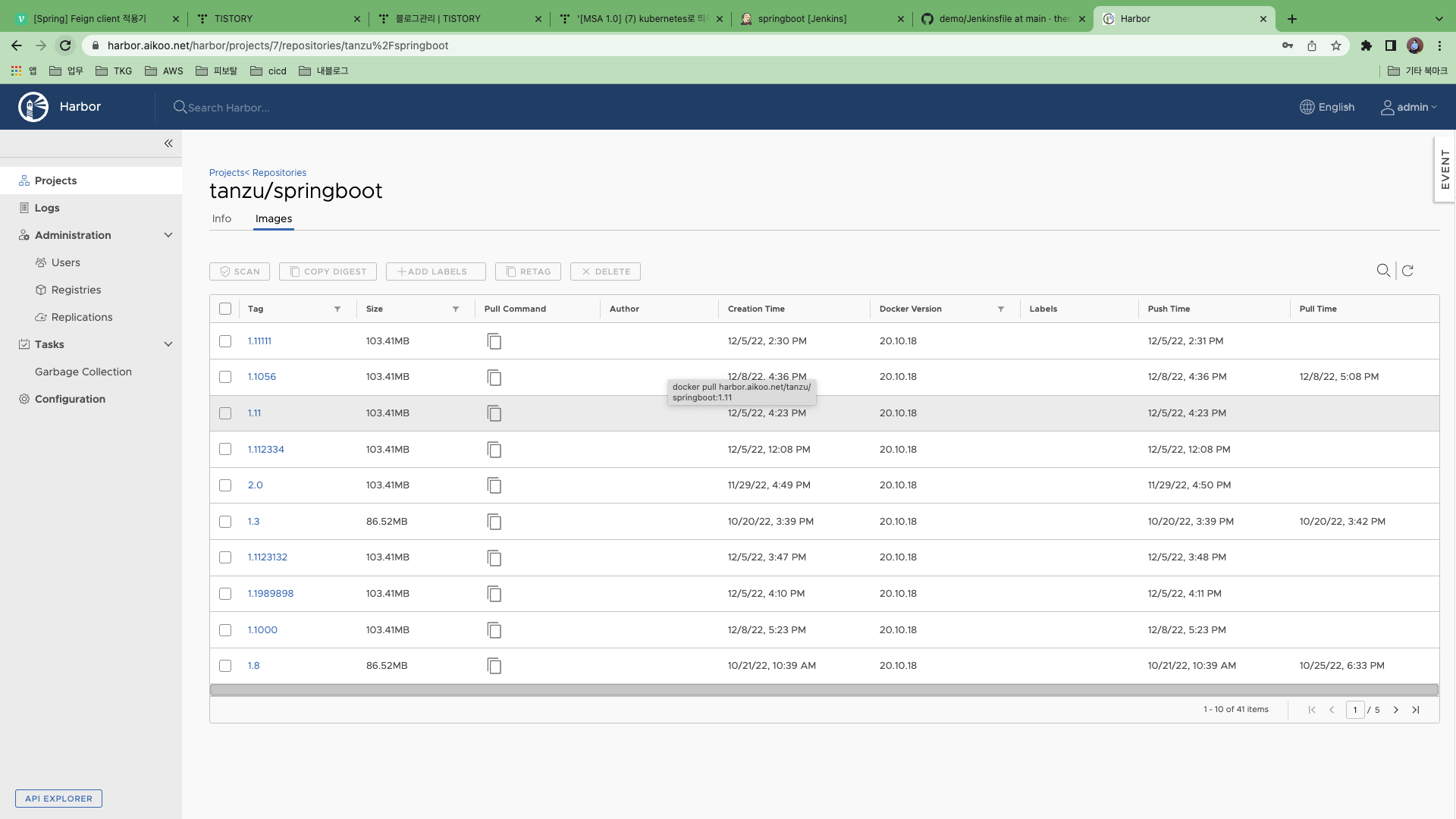Check the box for tag 1.1056
The height and width of the screenshot is (819, 1456).
(x=225, y=377)
